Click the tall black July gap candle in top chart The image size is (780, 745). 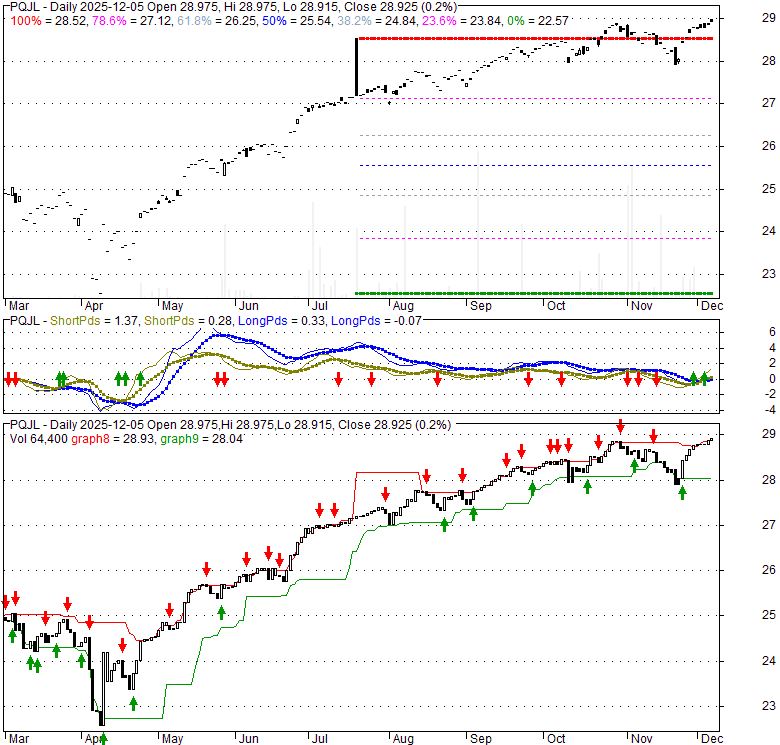click(x=356, y=67)
